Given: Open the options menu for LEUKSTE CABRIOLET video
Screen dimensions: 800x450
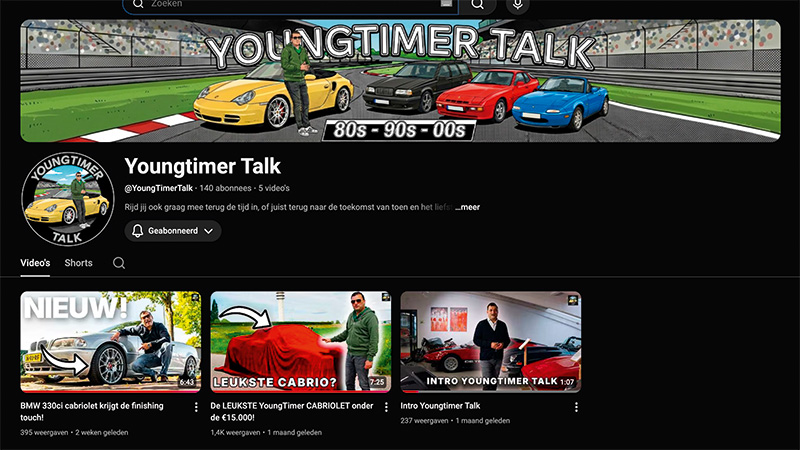Looking at the screenshot, I should point(386,407).
